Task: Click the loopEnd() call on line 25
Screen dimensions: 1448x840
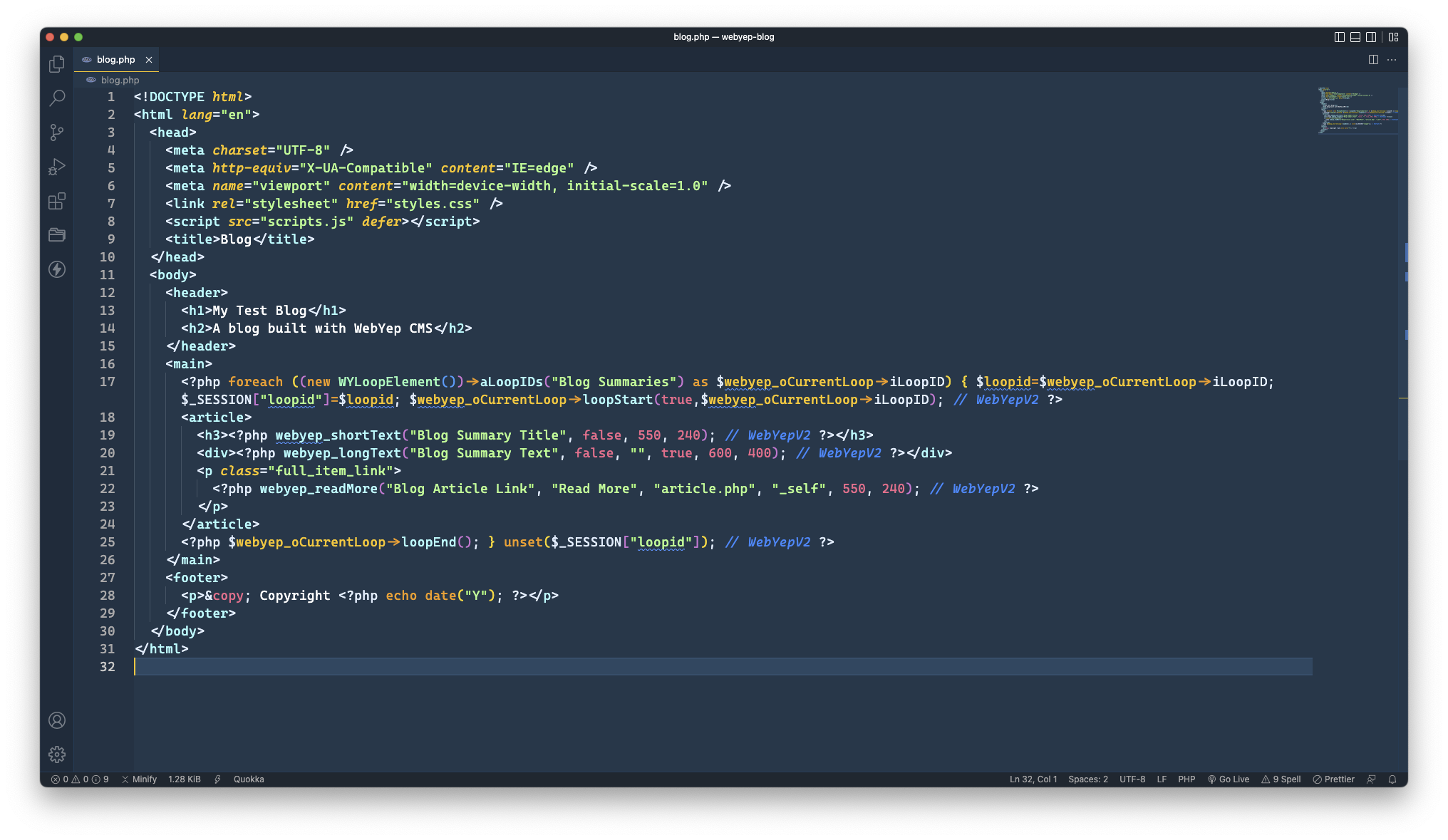Action: click(x=437, y=542)
